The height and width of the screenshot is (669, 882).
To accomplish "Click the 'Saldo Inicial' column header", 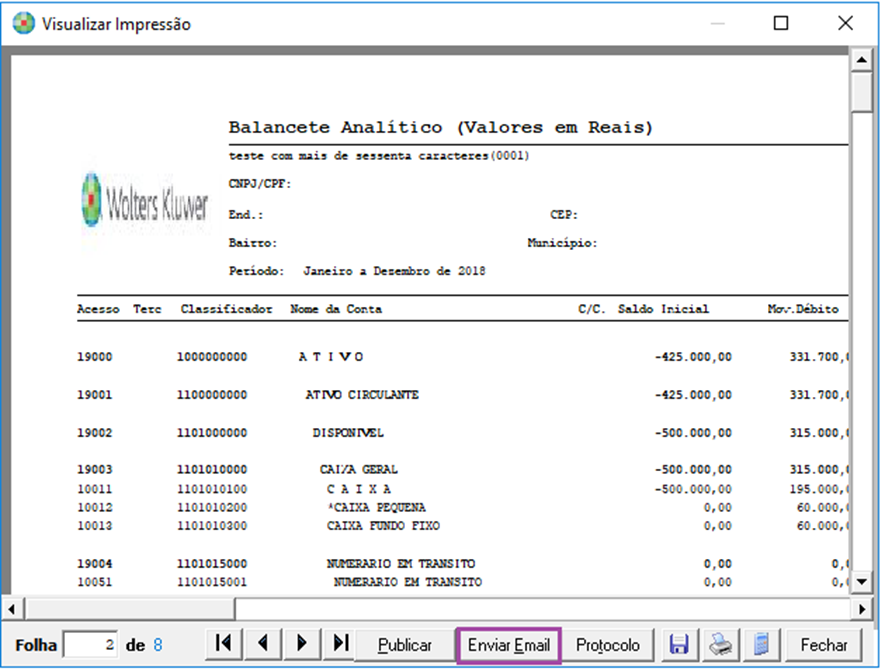I will pyautogui.click(x=663, y=309).
